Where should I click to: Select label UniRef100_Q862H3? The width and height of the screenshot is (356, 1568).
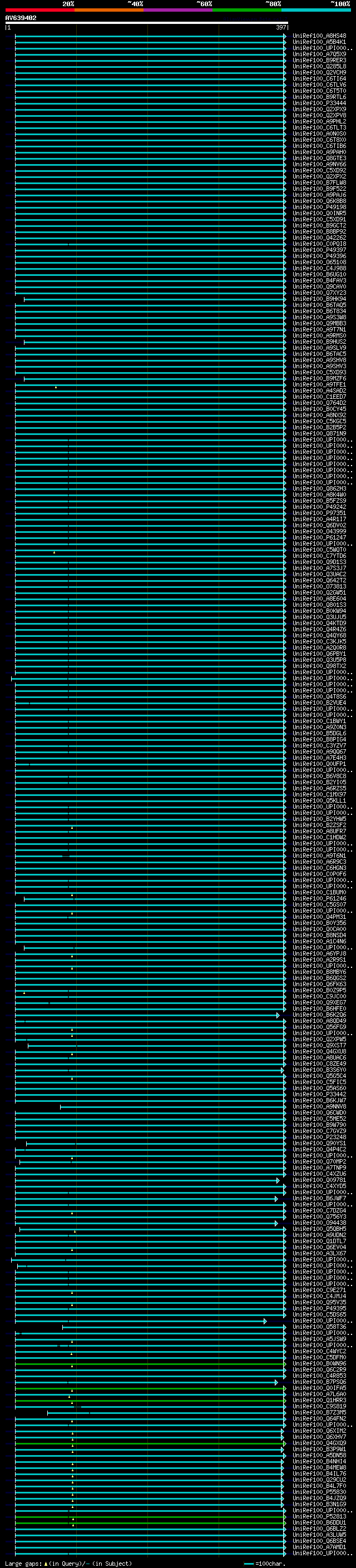click(319, 489)
